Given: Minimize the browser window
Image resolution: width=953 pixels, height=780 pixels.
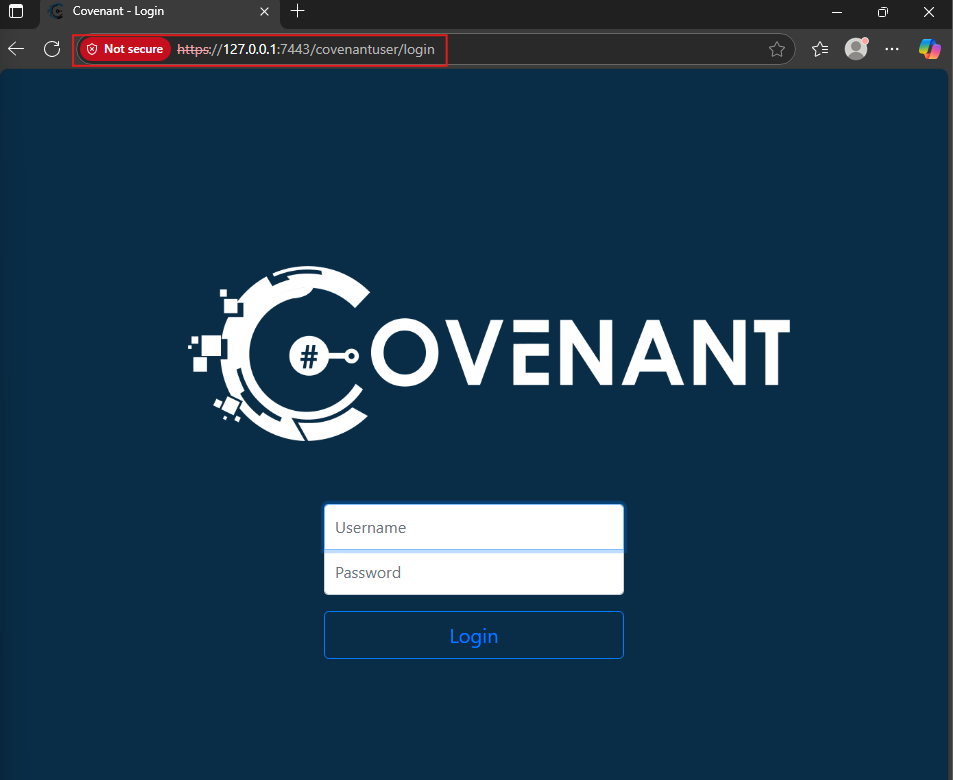Looking at the screenshot, I should pyautogui.click(x=837, y=12).
